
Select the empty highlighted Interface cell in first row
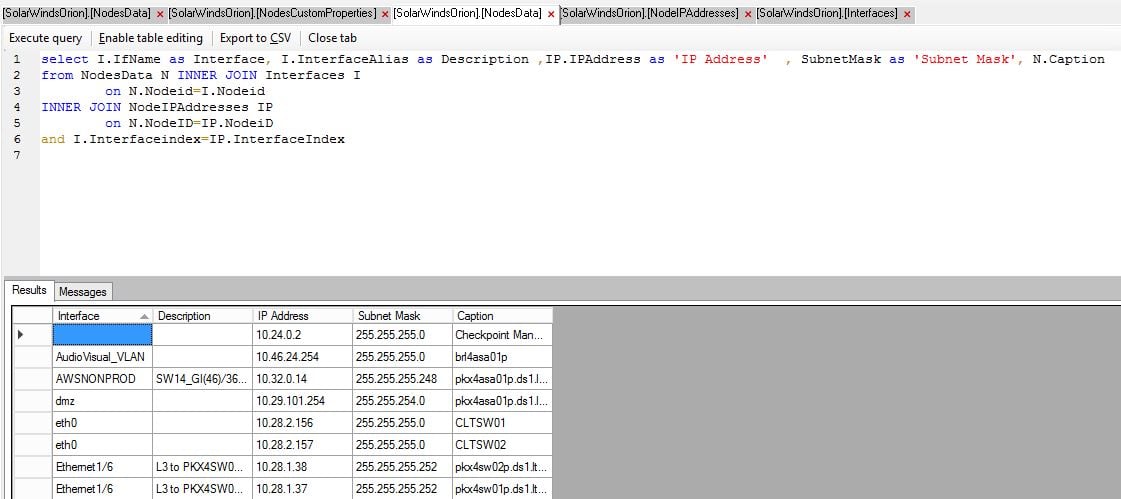tap(102, 335)
